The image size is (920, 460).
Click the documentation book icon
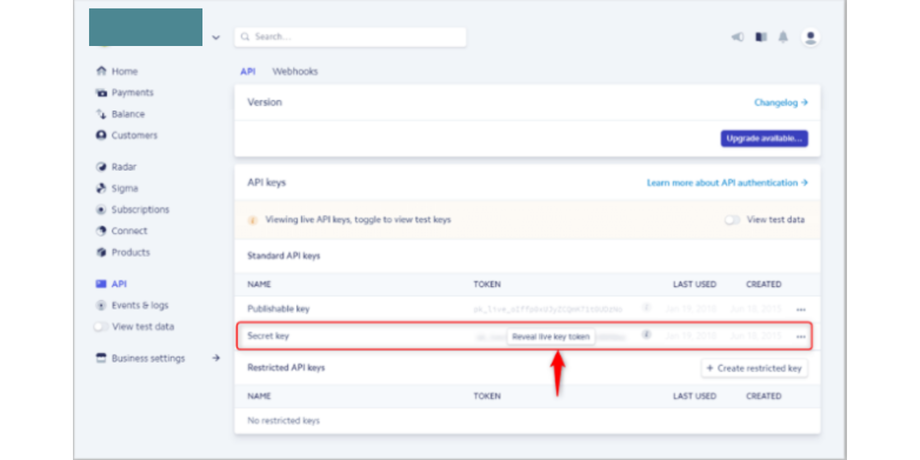pos(761,37)
